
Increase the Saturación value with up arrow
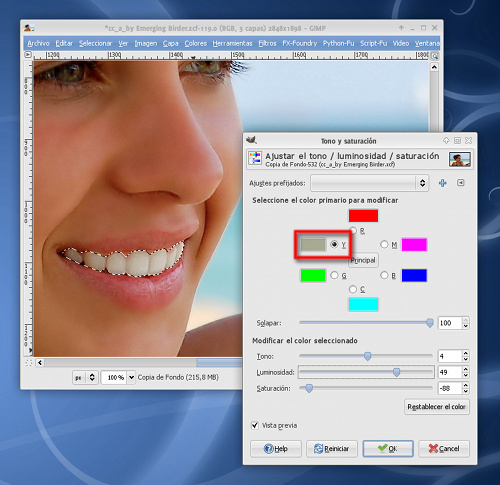coord(466,385)
